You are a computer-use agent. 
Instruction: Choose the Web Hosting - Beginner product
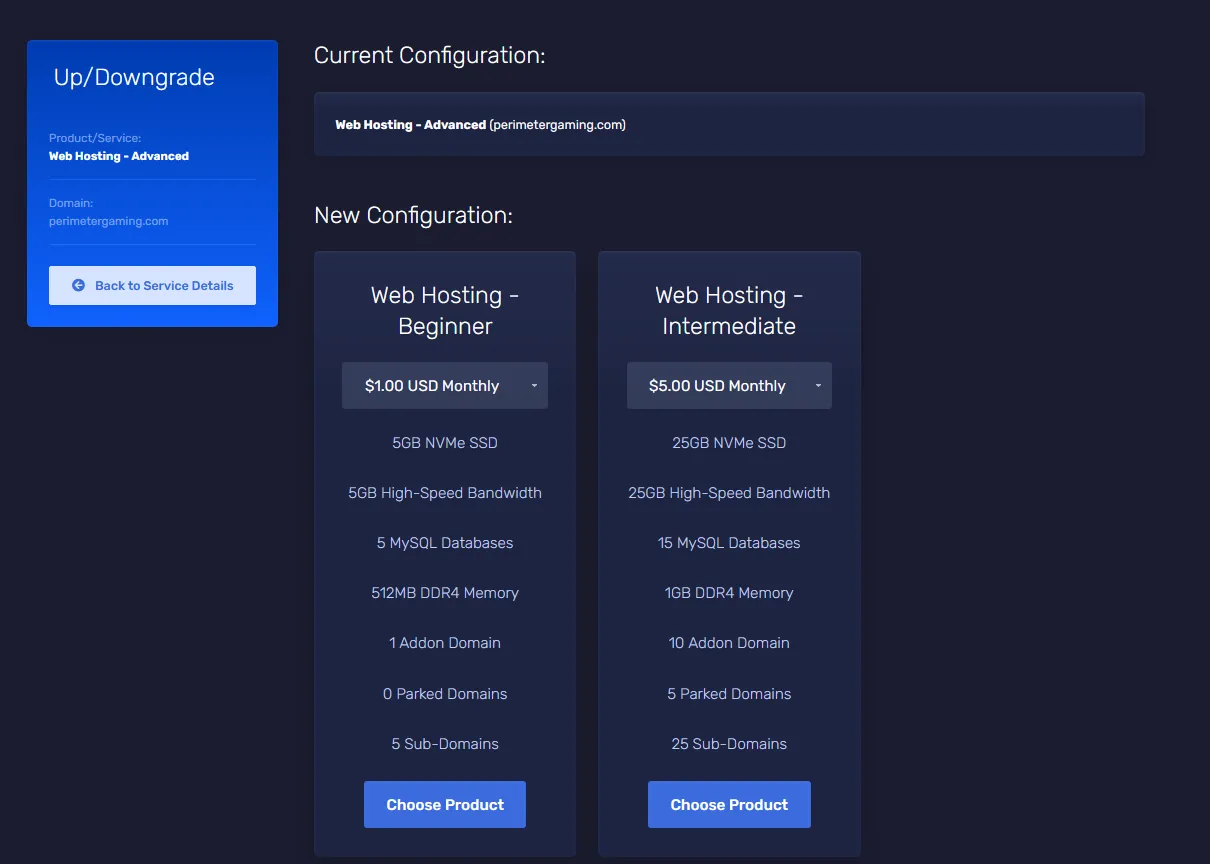[x=445, y=805]
